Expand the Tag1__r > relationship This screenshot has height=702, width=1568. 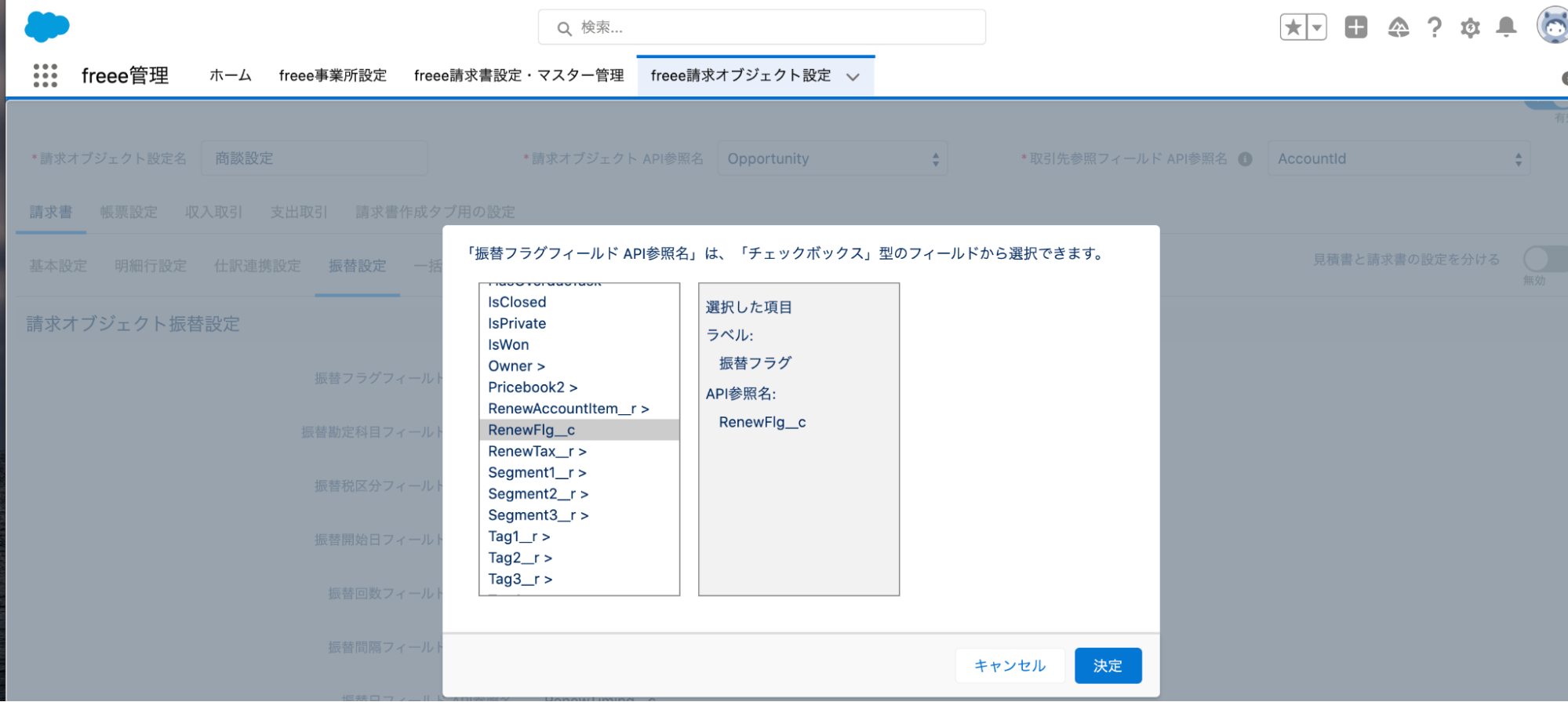coord(579,537)
